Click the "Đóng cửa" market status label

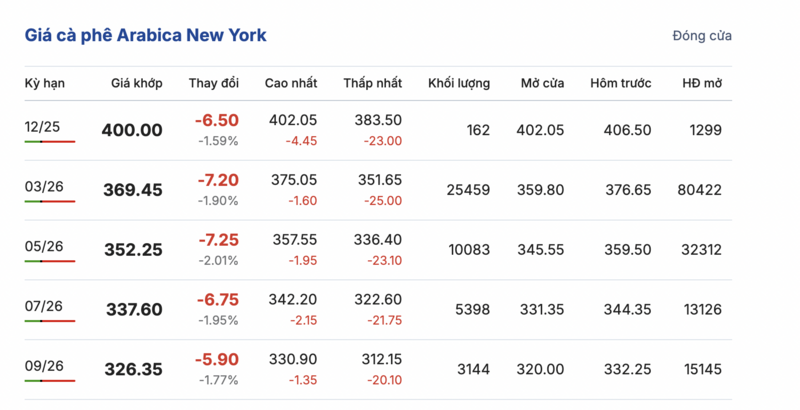click(702, 36)
